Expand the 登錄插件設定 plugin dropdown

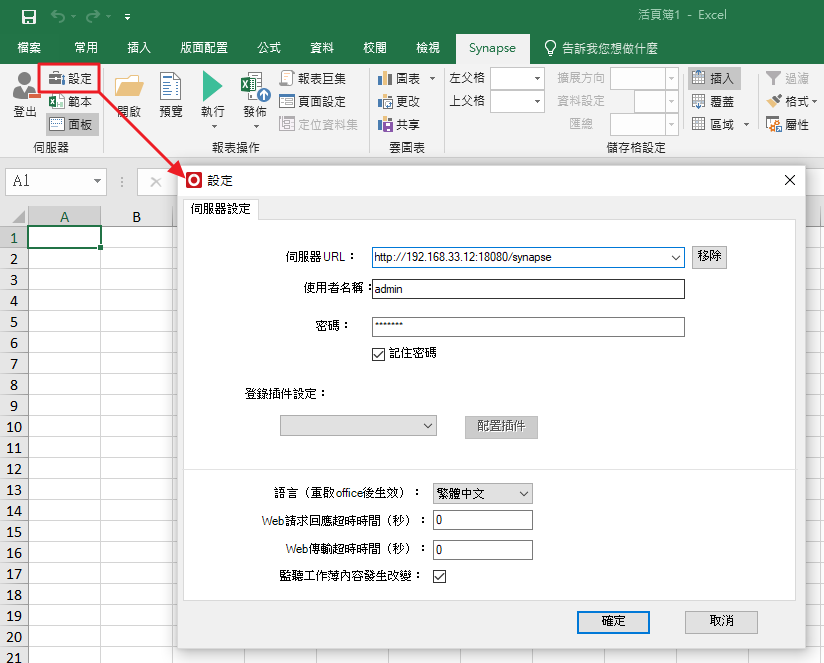point(359,426)
